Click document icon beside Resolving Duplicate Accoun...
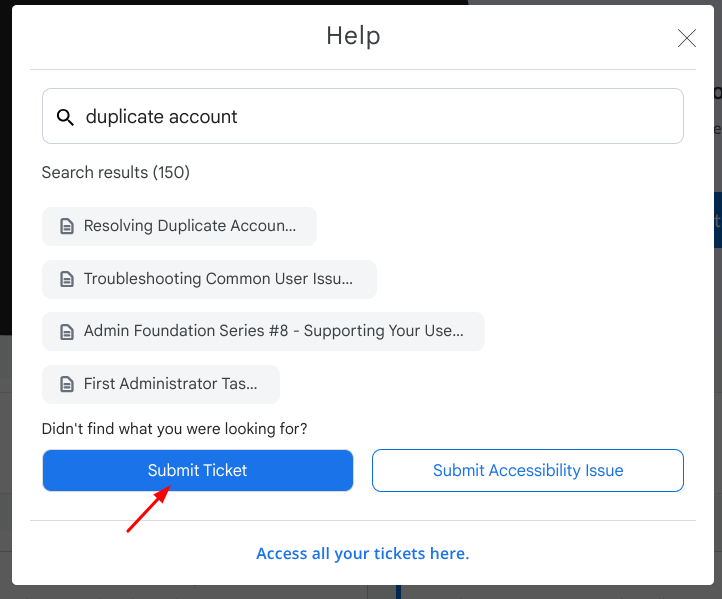This screenshot has height=599, width=722. pos(67,227)
